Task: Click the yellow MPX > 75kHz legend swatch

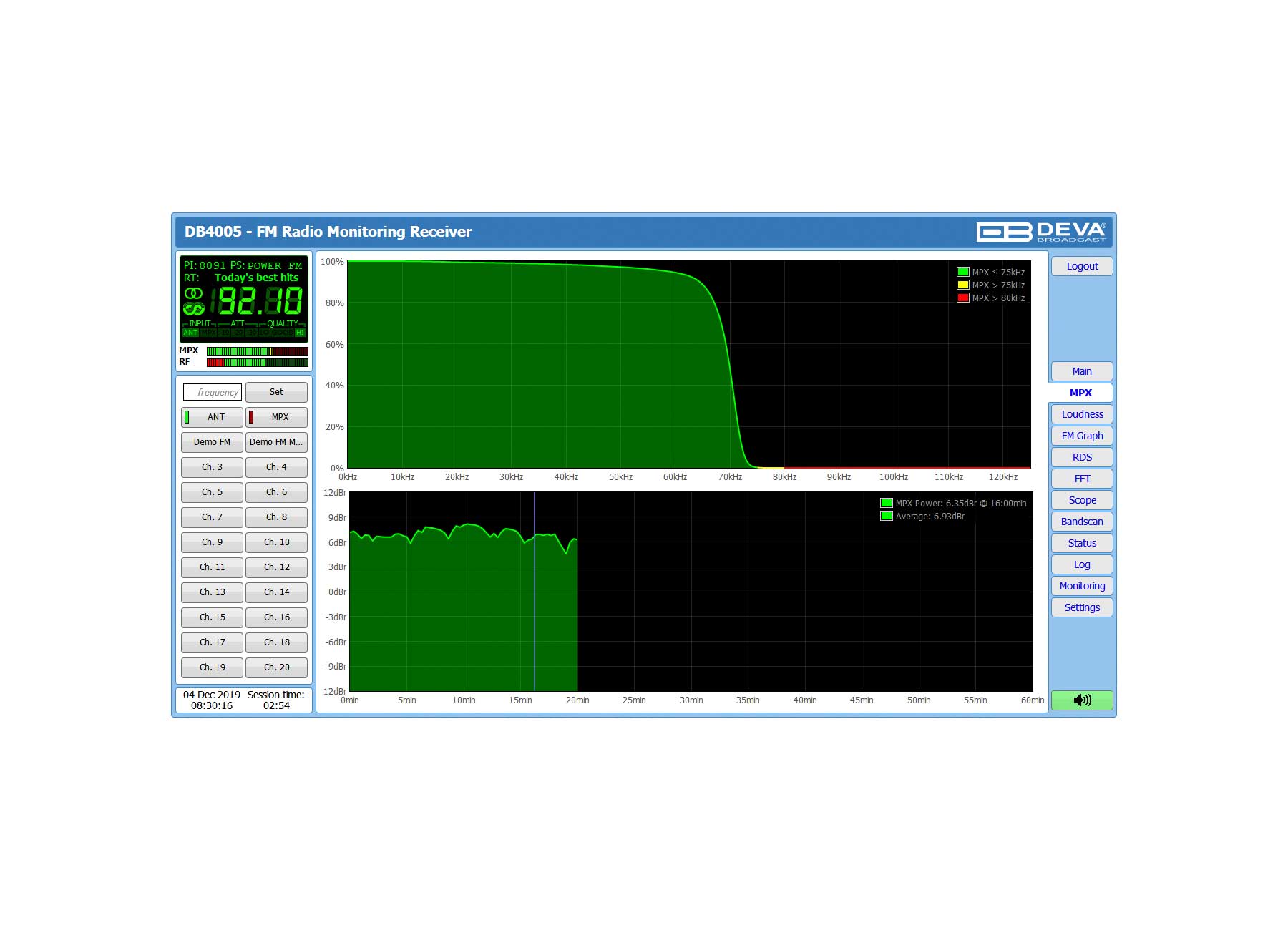Action: pos(963,285)
